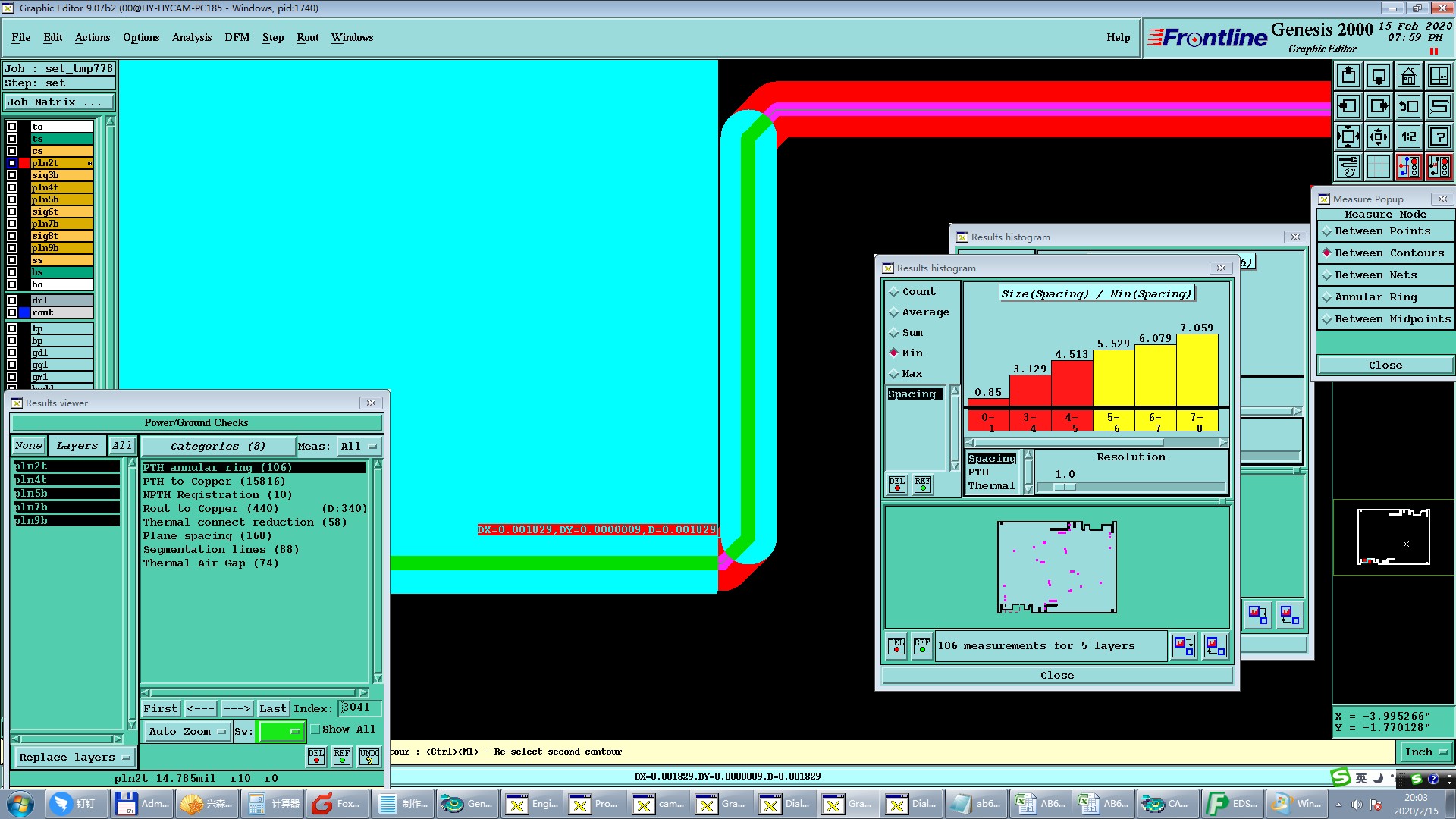Image resolution: width=1456 pixels, height=819 pixels.
Task: Click the grid display icon
Action: click(1378, 167)
